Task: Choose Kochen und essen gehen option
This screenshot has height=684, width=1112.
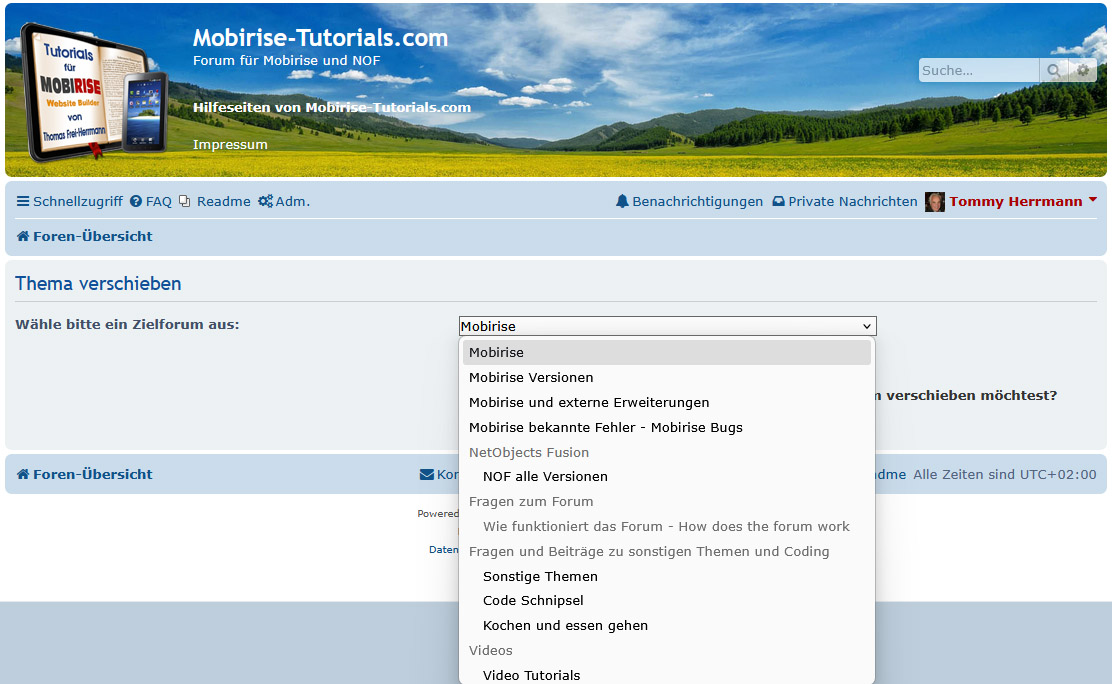Action: tap(565, 626)
